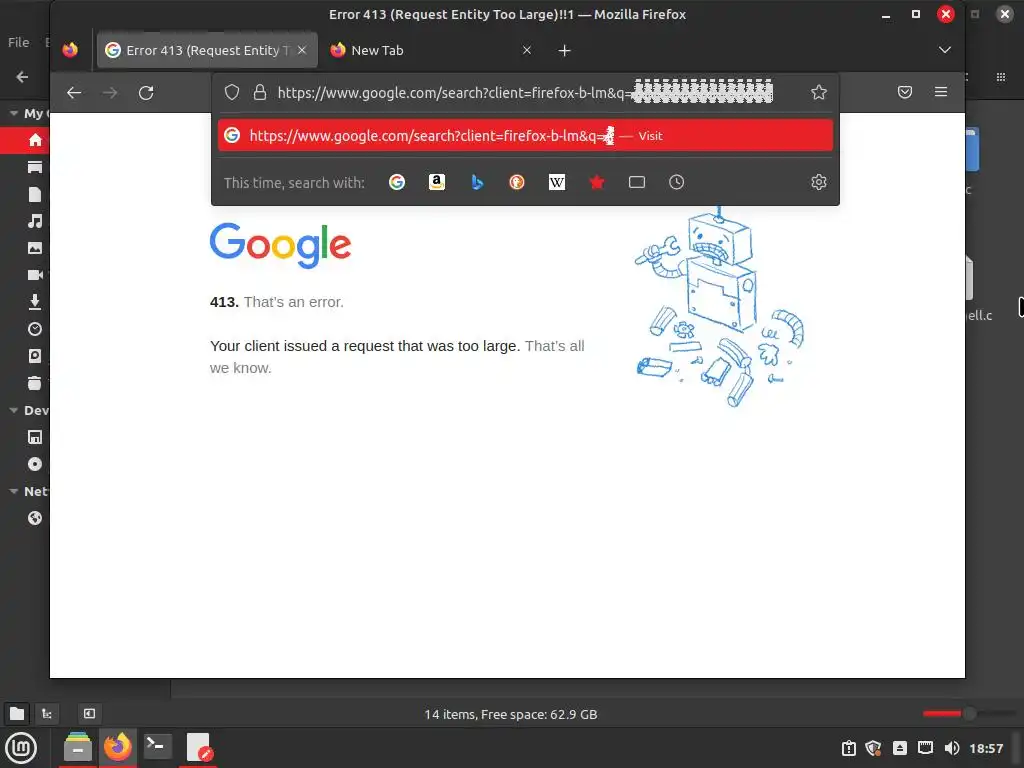Open floppy-style drive under Devices
The image size is (1024, 768).
(35, 438)
